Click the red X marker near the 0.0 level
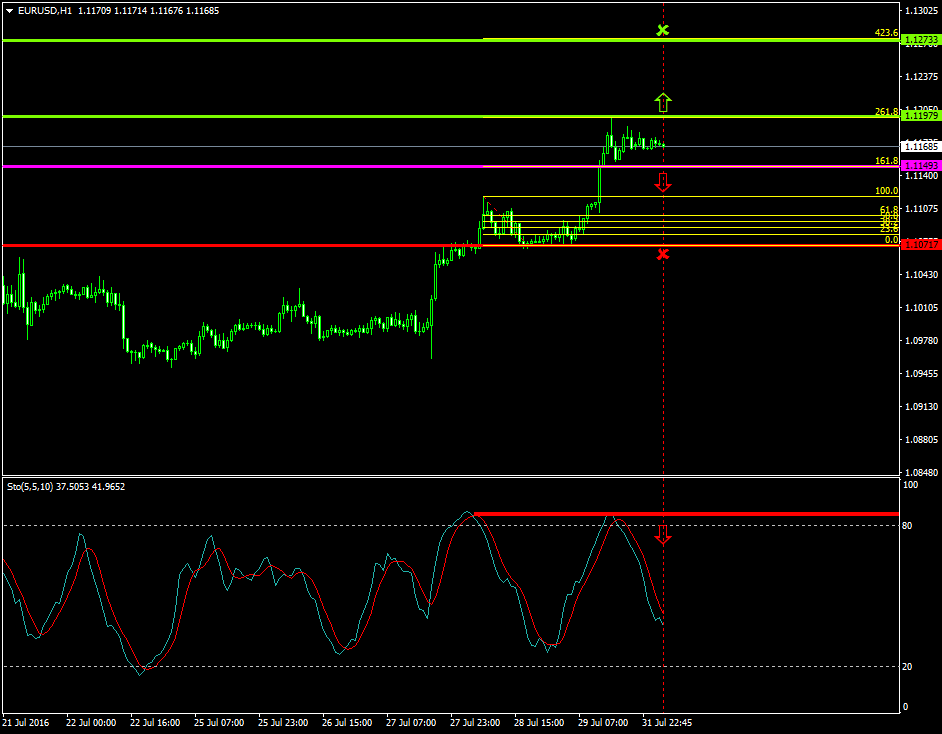 click(662, 254)
